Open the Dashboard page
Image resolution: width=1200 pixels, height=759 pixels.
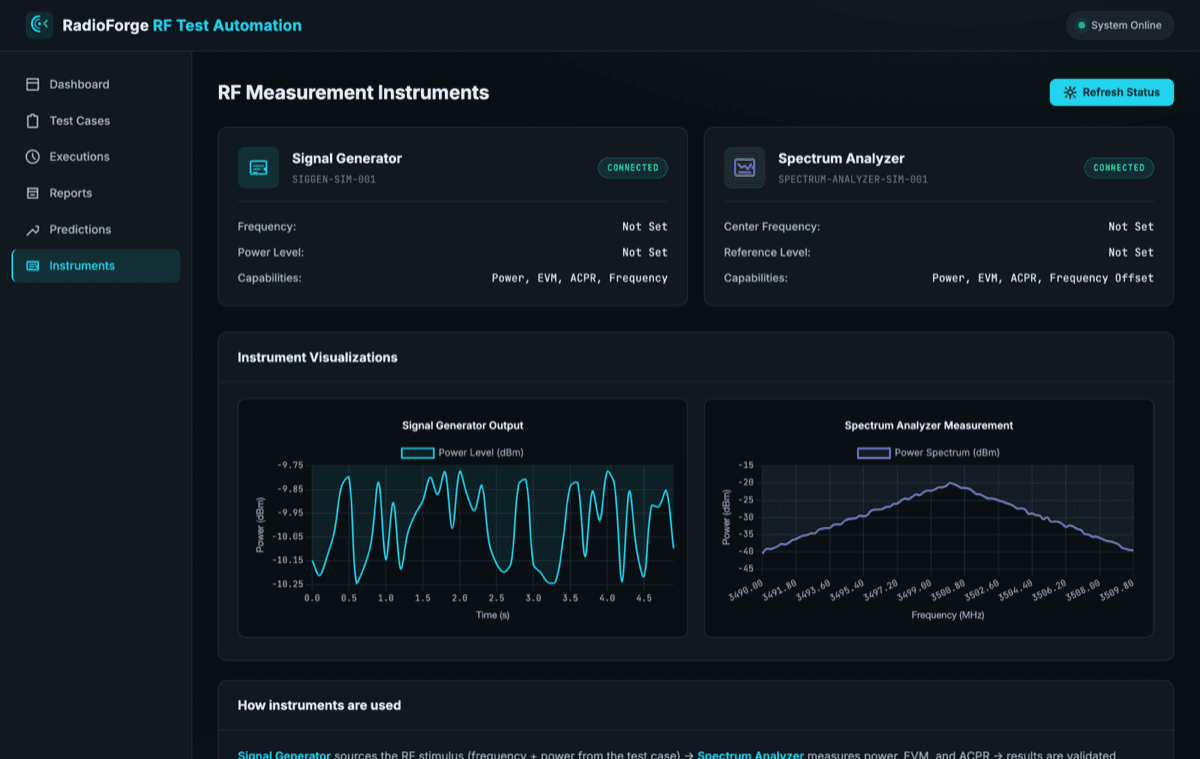[x=96, y=84]
